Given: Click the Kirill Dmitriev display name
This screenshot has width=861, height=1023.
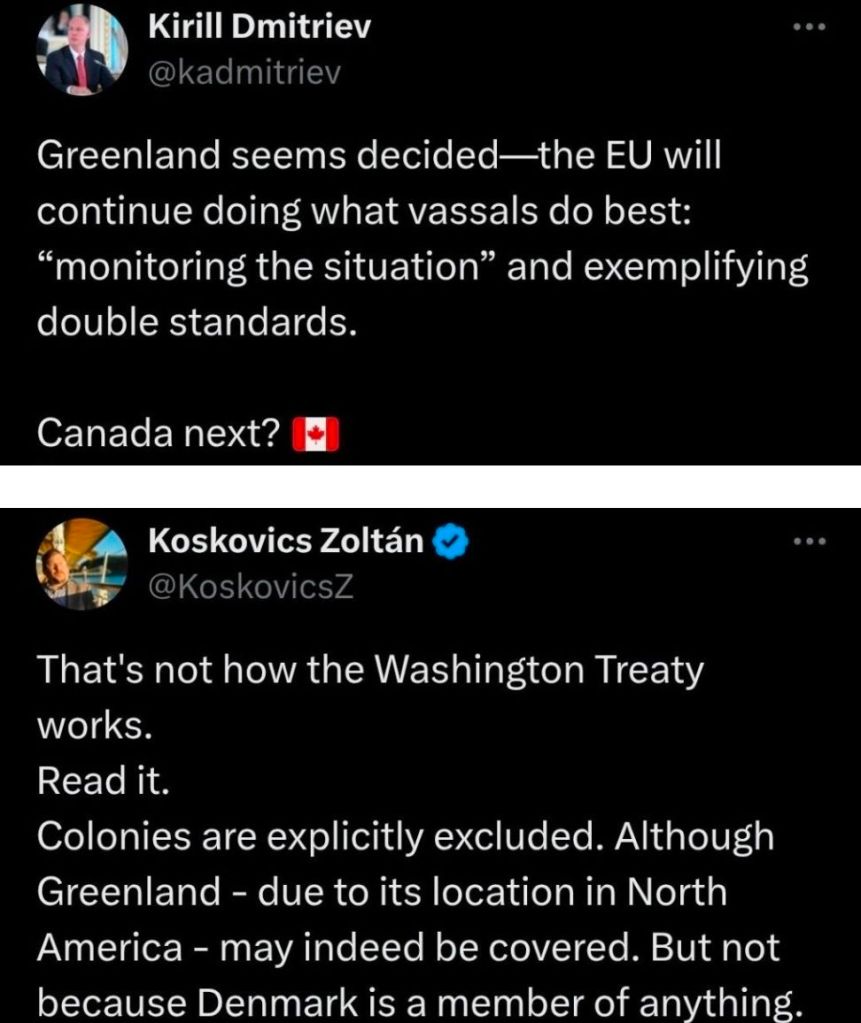Looking at the screenshot, I should click(259, 28).
